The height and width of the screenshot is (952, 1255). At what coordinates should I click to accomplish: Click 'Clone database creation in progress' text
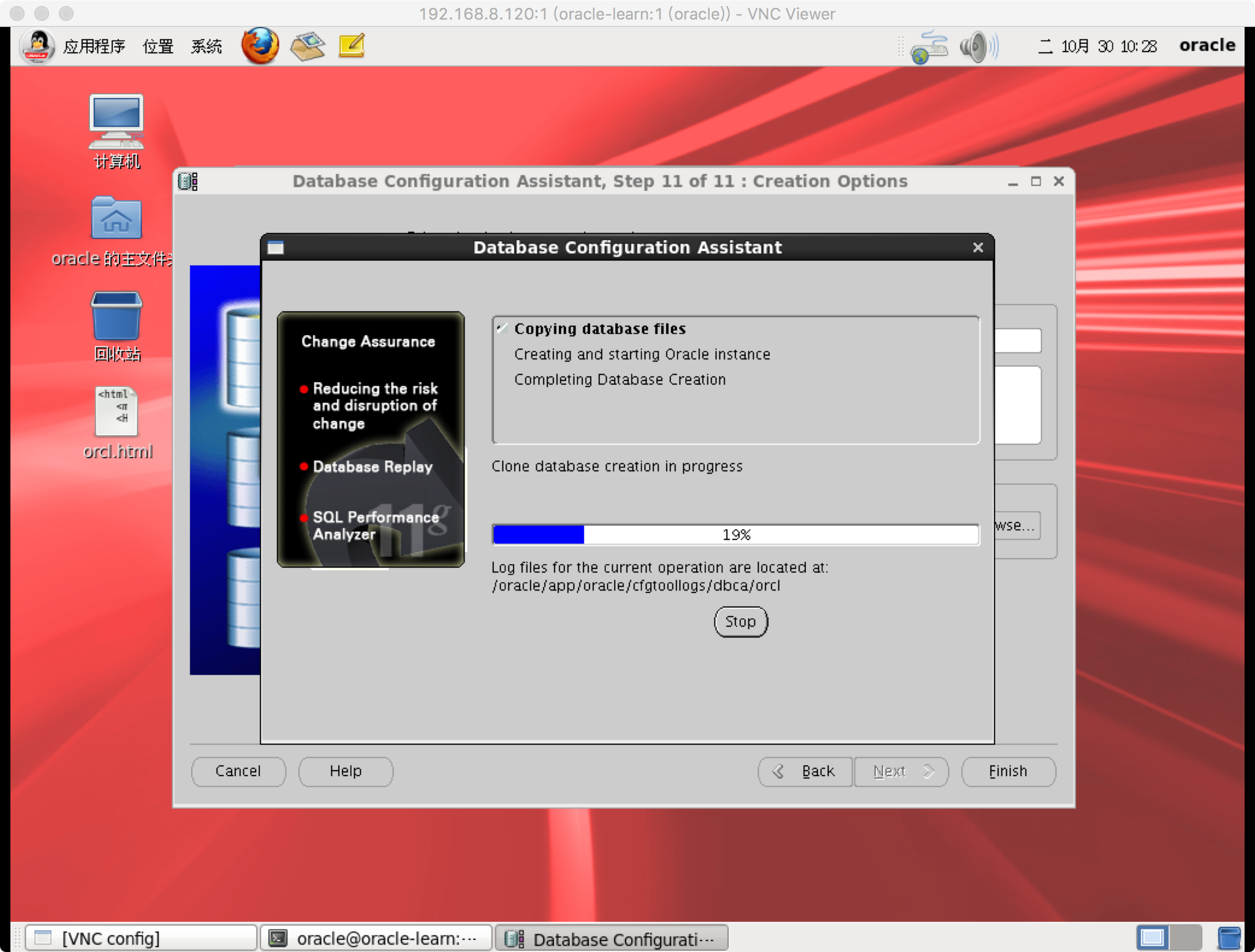click(x=617, y=467)
